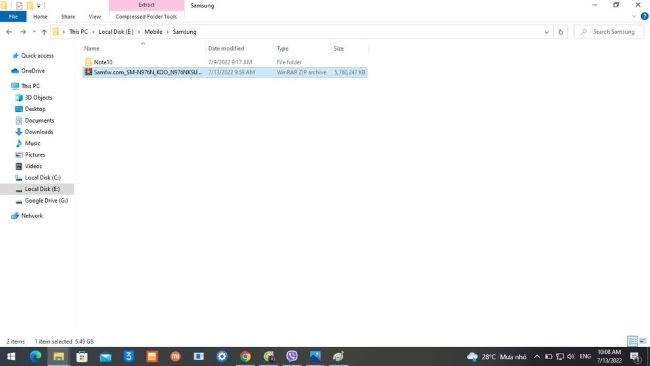Click Local Disk (E:) breadcrumb
650x366 pixels.
(x=116, y=32)
